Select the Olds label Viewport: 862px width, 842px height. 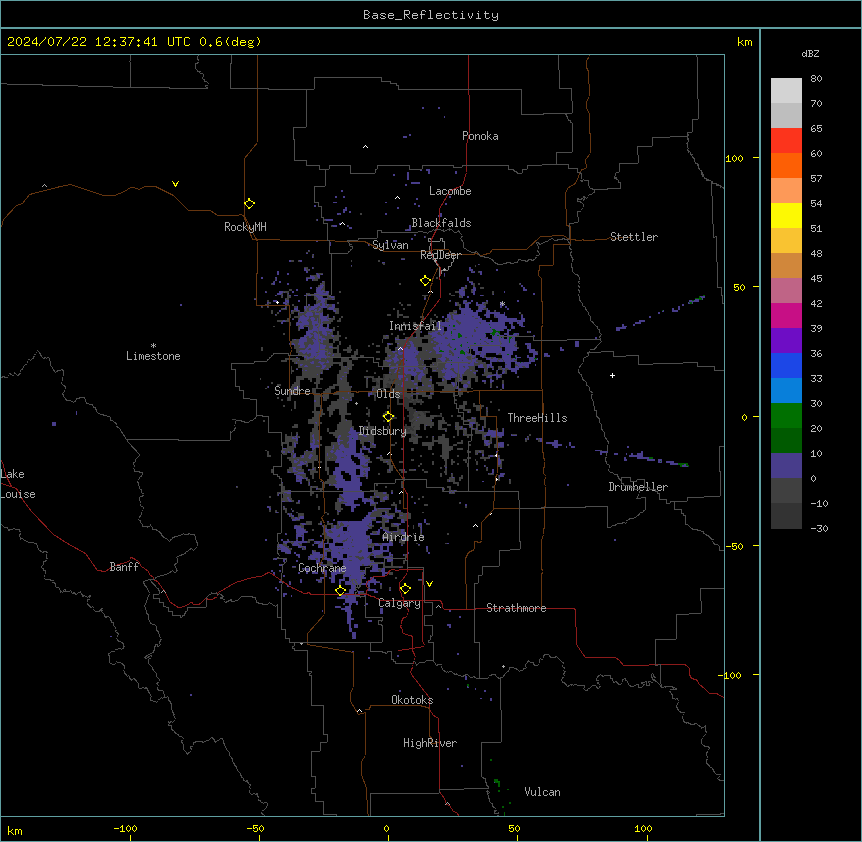pyautogui.click(x=388, y=394)
